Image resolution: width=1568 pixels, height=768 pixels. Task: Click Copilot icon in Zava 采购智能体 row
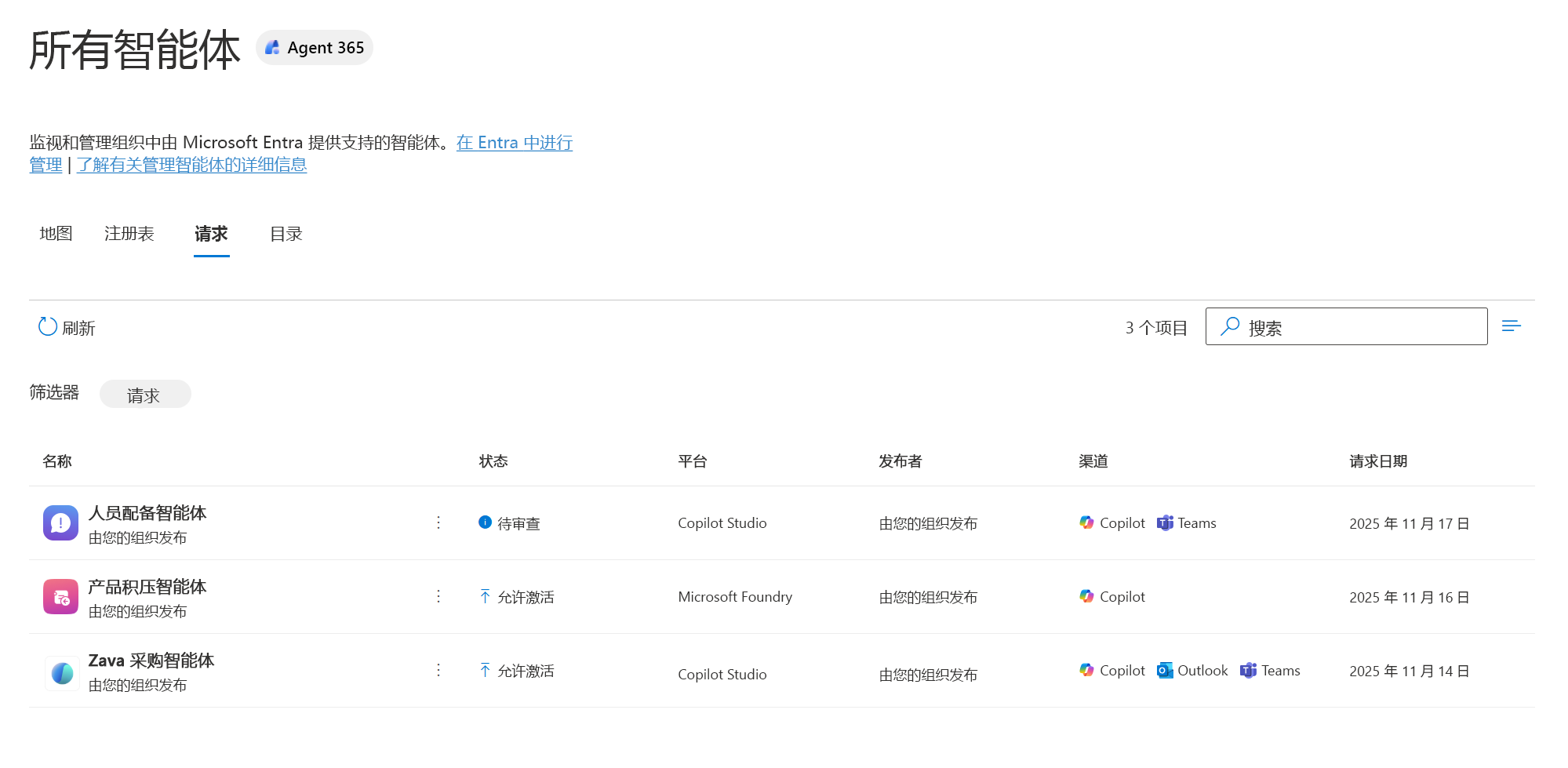click(1086, 670)
